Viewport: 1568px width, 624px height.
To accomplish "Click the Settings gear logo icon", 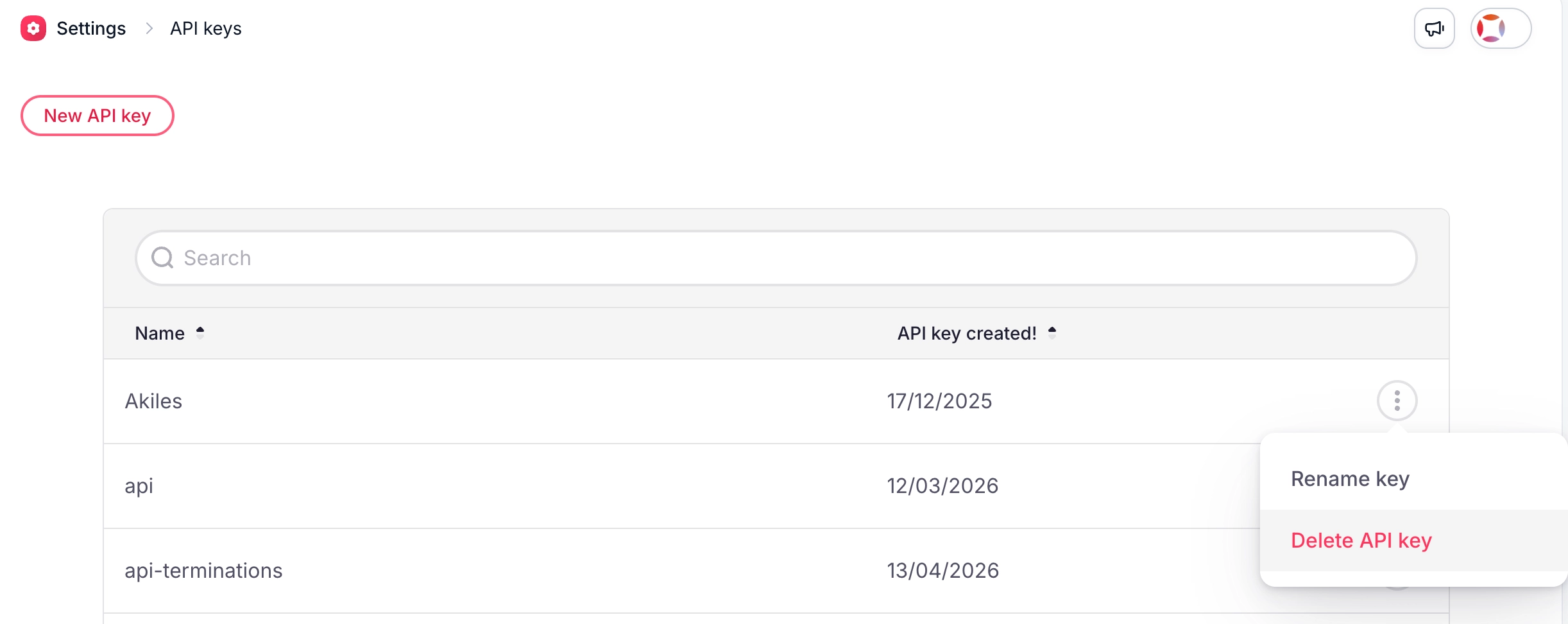I will click(x=33, y=28).
